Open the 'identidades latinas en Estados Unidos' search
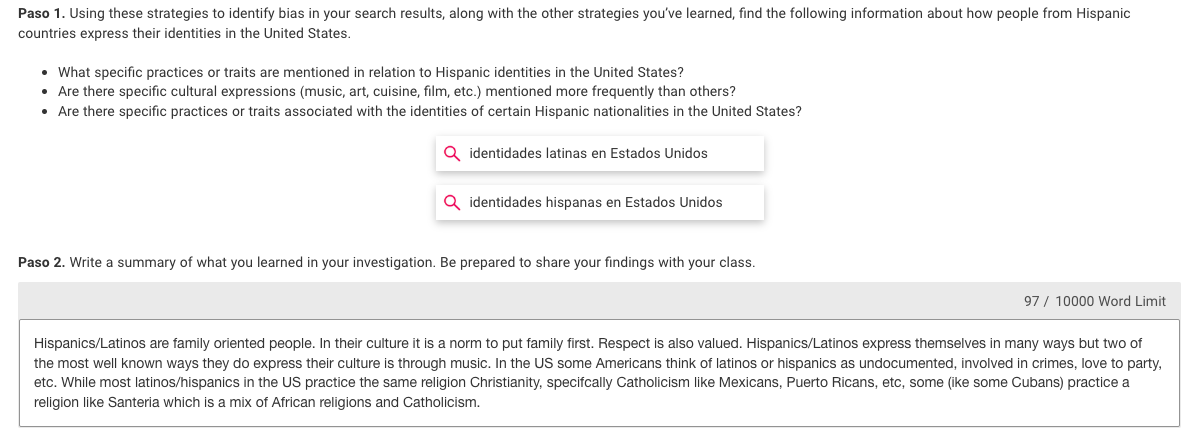 coord(599,154)
